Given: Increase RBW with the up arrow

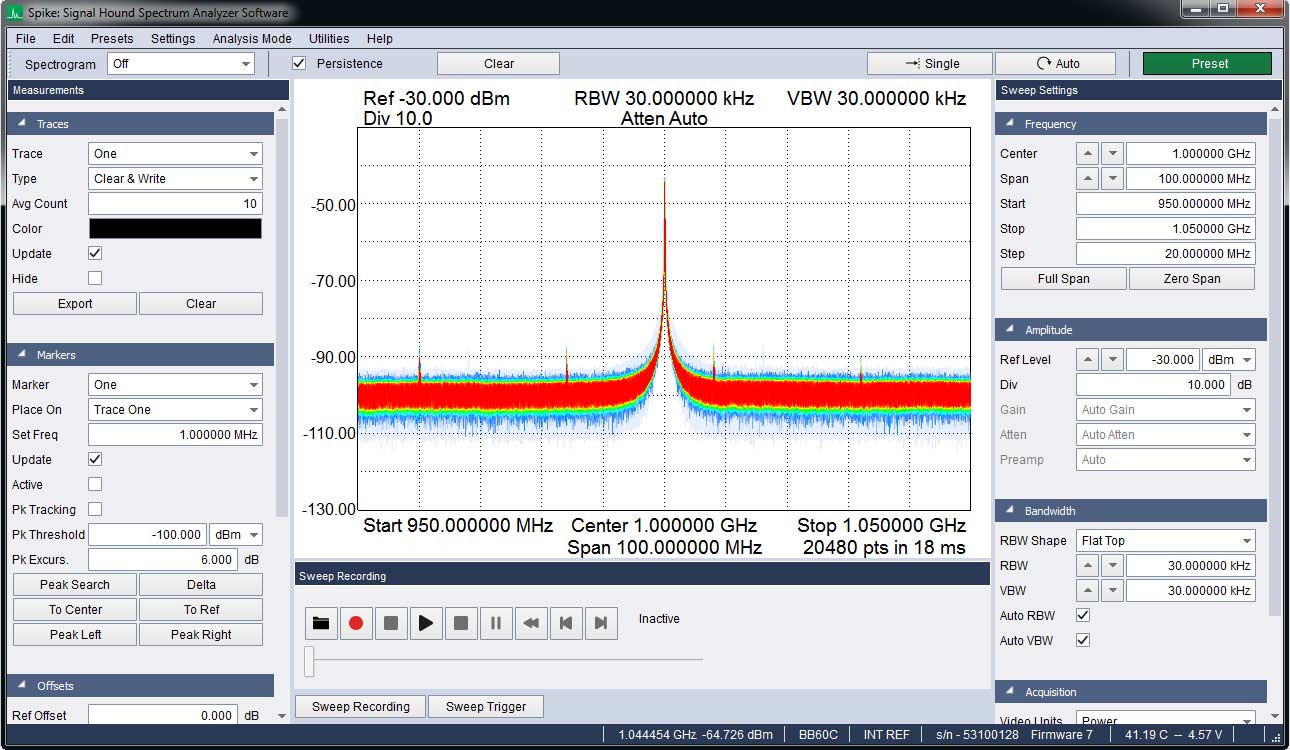Looking at the screenshot, I should 1087,566.
